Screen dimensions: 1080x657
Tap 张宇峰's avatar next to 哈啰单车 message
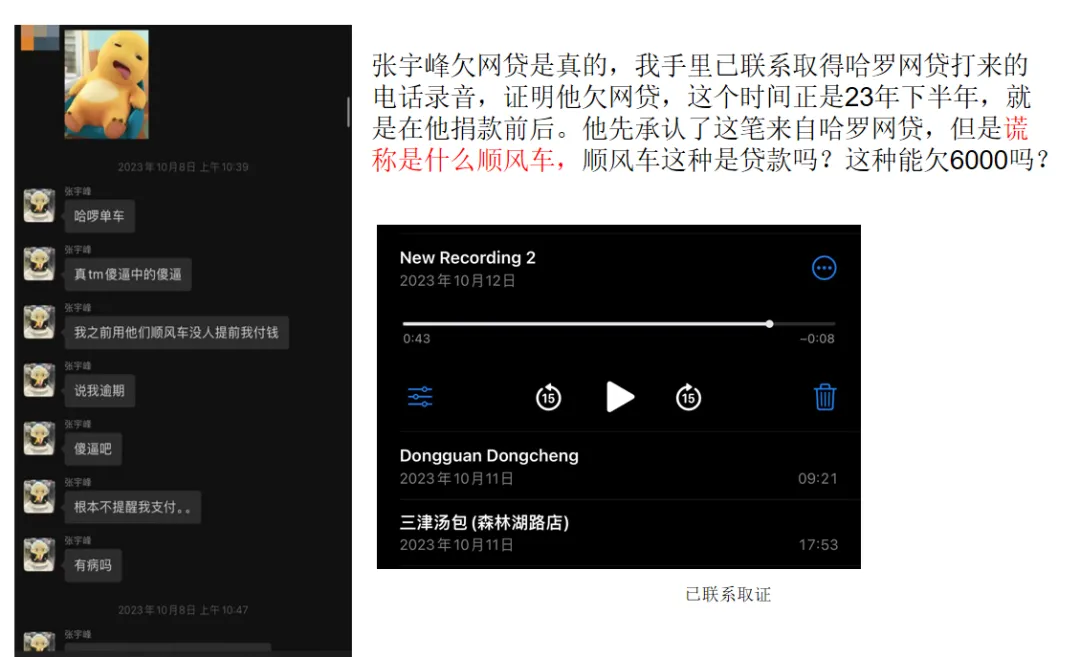pyautogui.click(x=38, y=208)
